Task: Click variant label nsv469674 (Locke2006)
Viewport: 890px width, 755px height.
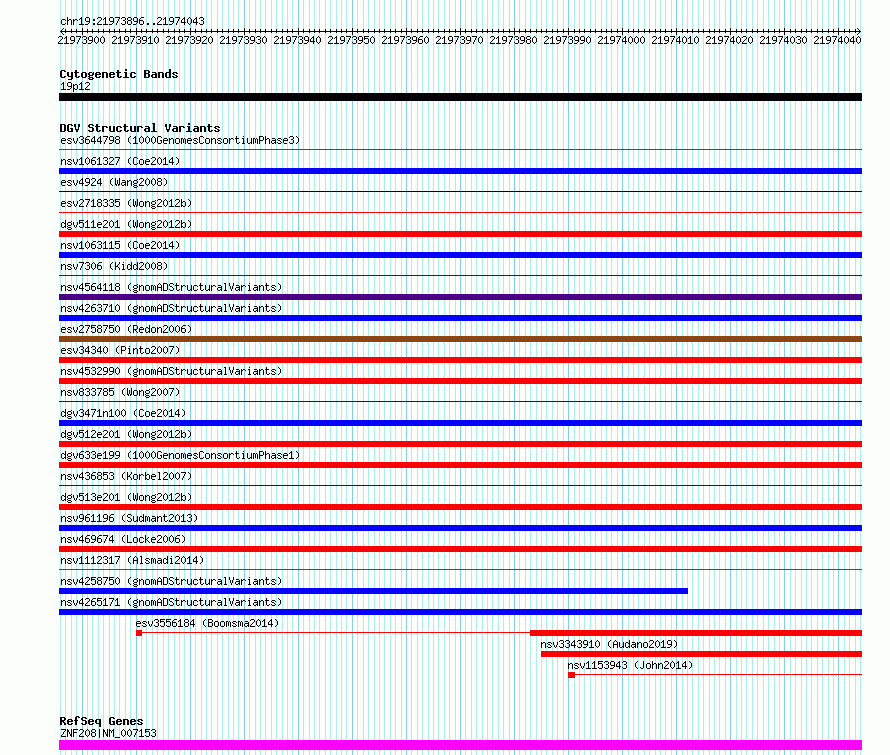Action: [x=123, y=539]
